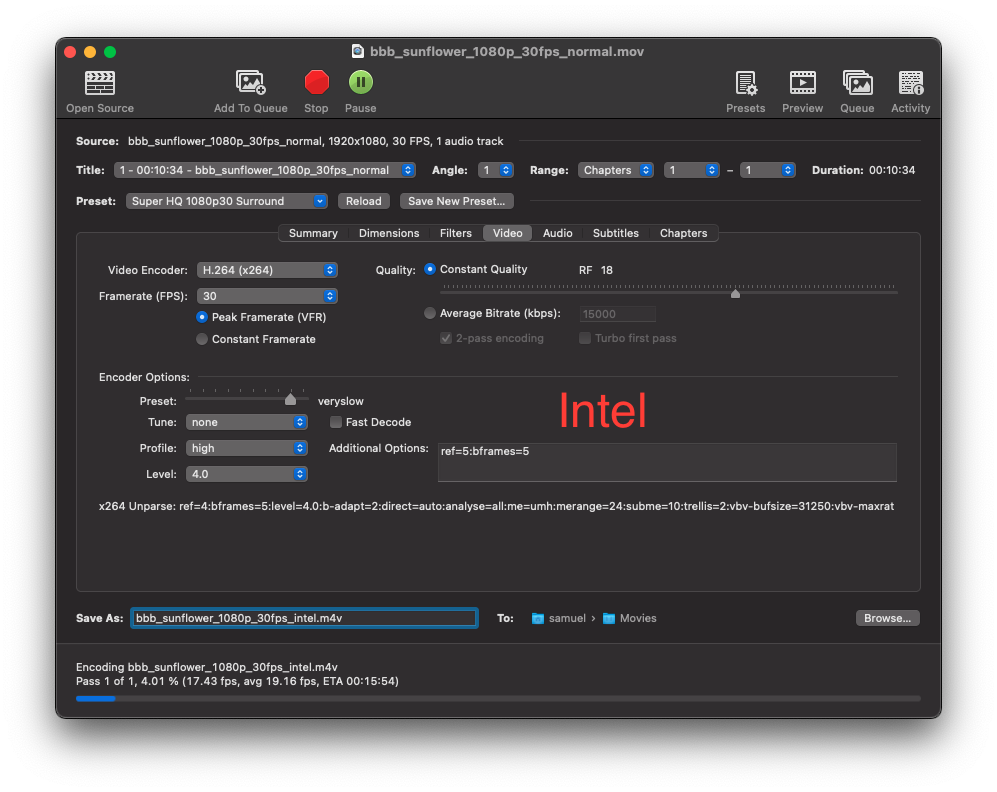Show the Queue window icon
997x792 pixels.
(x=857, y=83)
